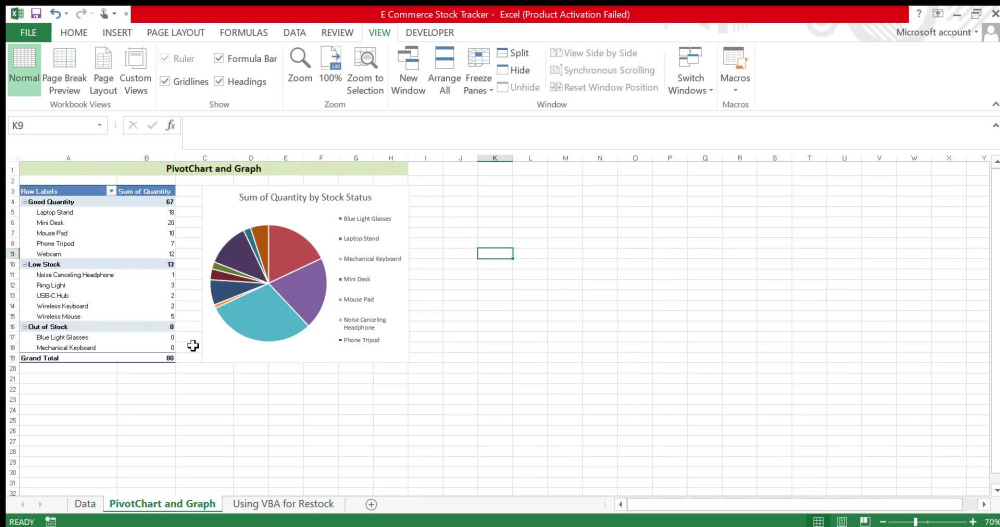The width and height of the screenshot is (1000, 527).
Task: Click the zoom in plus button
Action: pyautogui.click(x=973, y=522)
